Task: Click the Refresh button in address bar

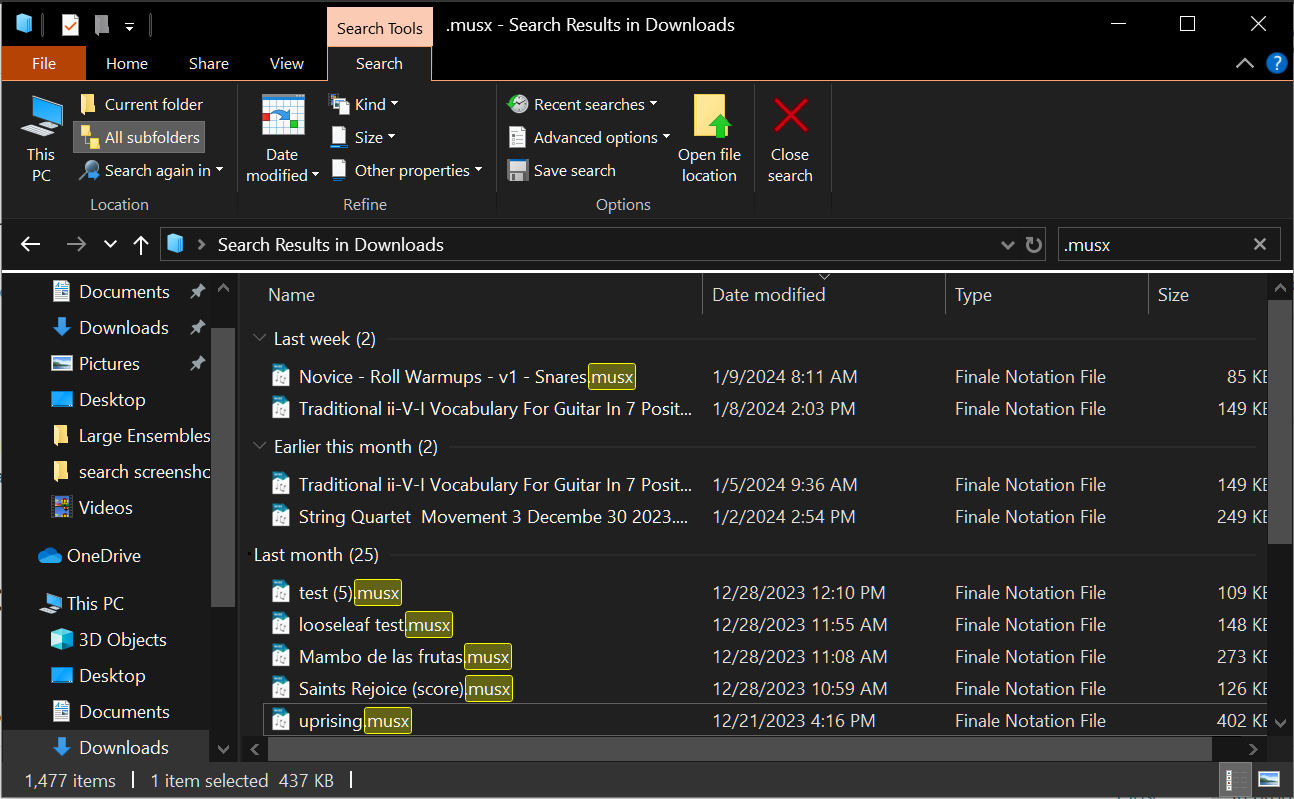Action: (1034, 244)
